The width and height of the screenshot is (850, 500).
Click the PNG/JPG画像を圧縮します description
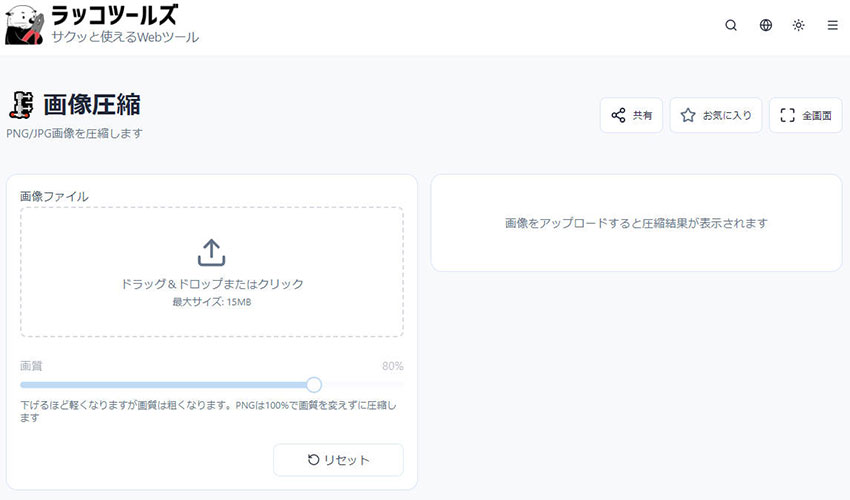pyautogui.click(x=75, y=133)
